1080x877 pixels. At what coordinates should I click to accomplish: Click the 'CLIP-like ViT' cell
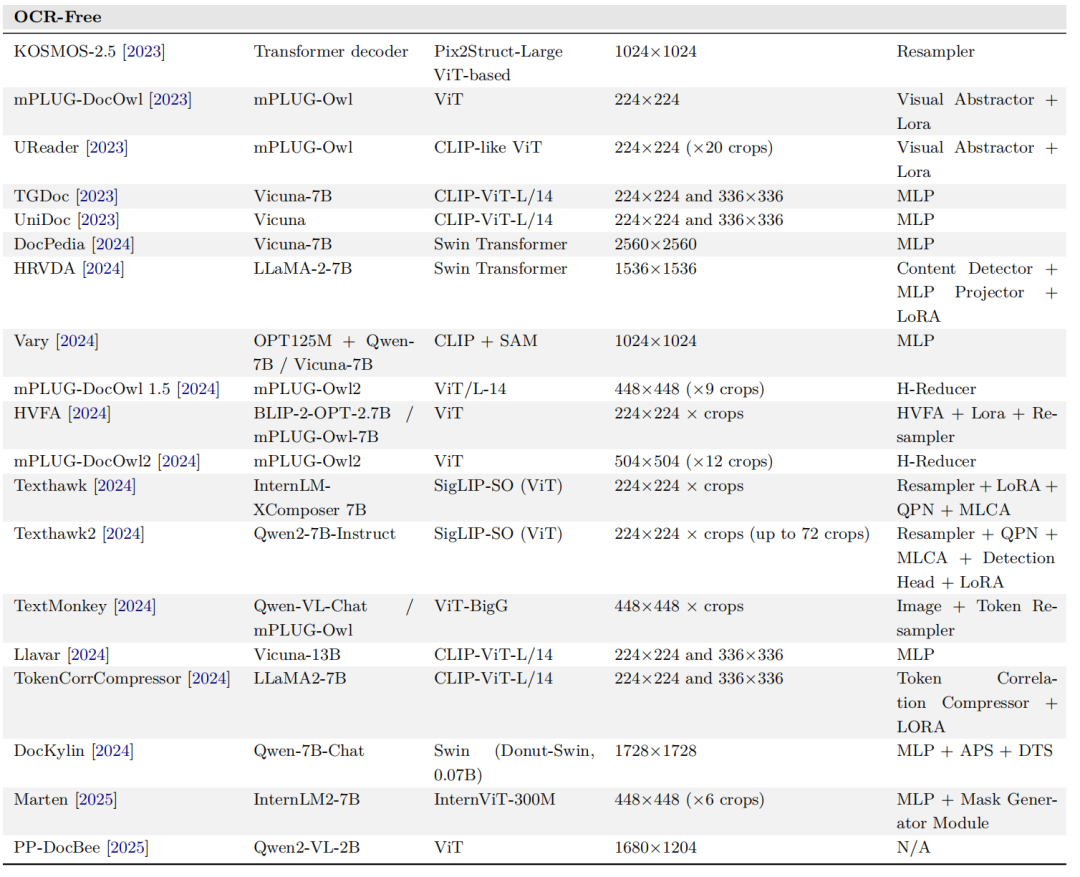tap(488, 148)
